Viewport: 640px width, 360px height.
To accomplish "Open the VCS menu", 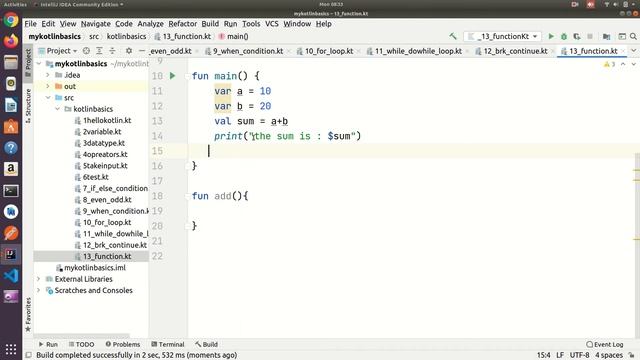I will [271, 24].
